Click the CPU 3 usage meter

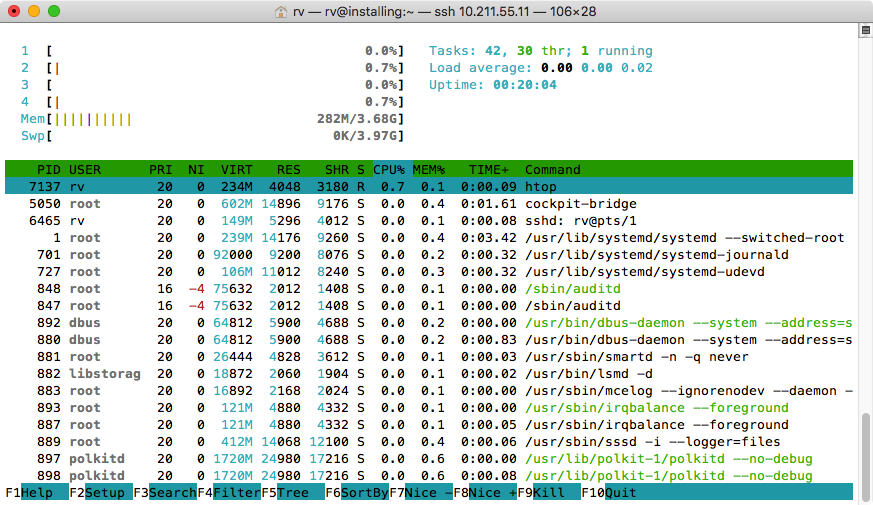(213, 85)
